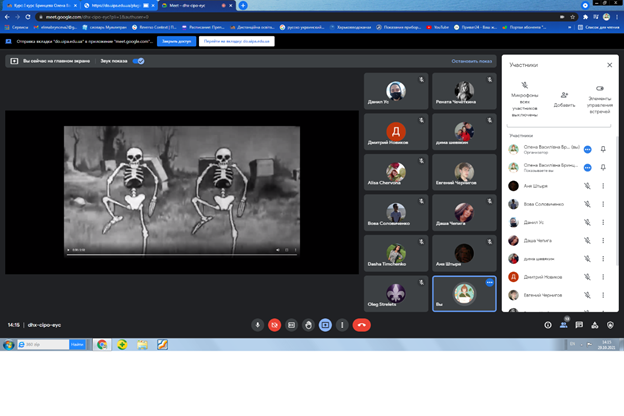Open Евгений Чернигов three-dot menu
The image size is (624, 416).
[603, 295]
